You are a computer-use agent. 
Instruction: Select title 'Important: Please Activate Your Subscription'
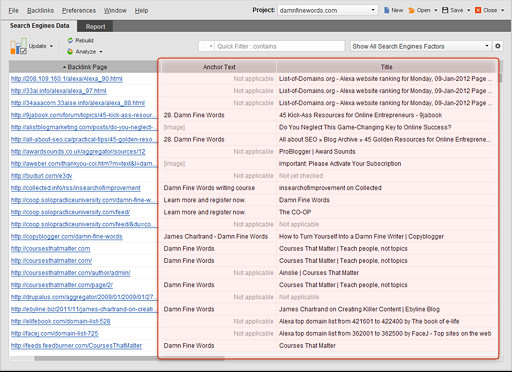tap(340, 163)
